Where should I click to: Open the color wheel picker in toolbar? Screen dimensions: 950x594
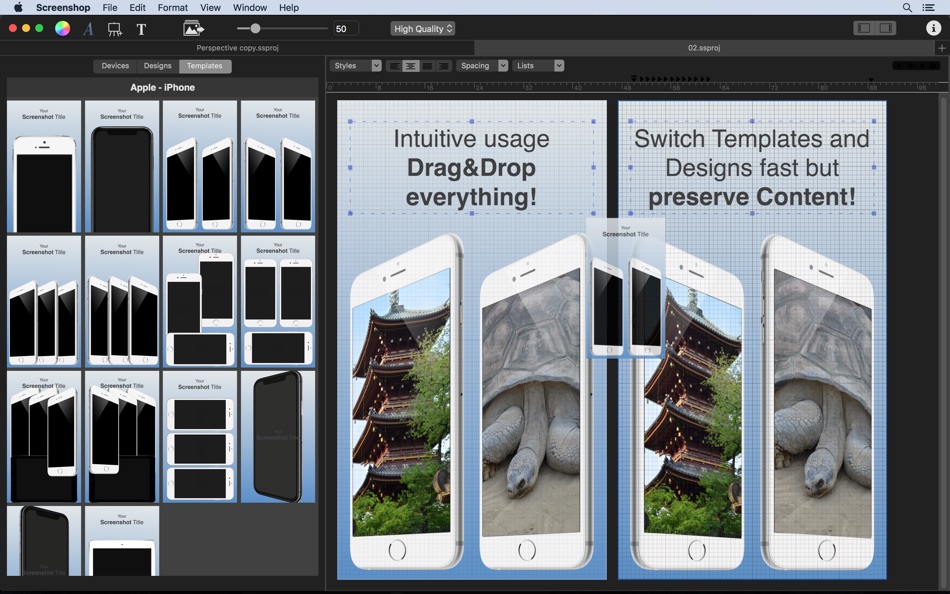tap(62, 28)
